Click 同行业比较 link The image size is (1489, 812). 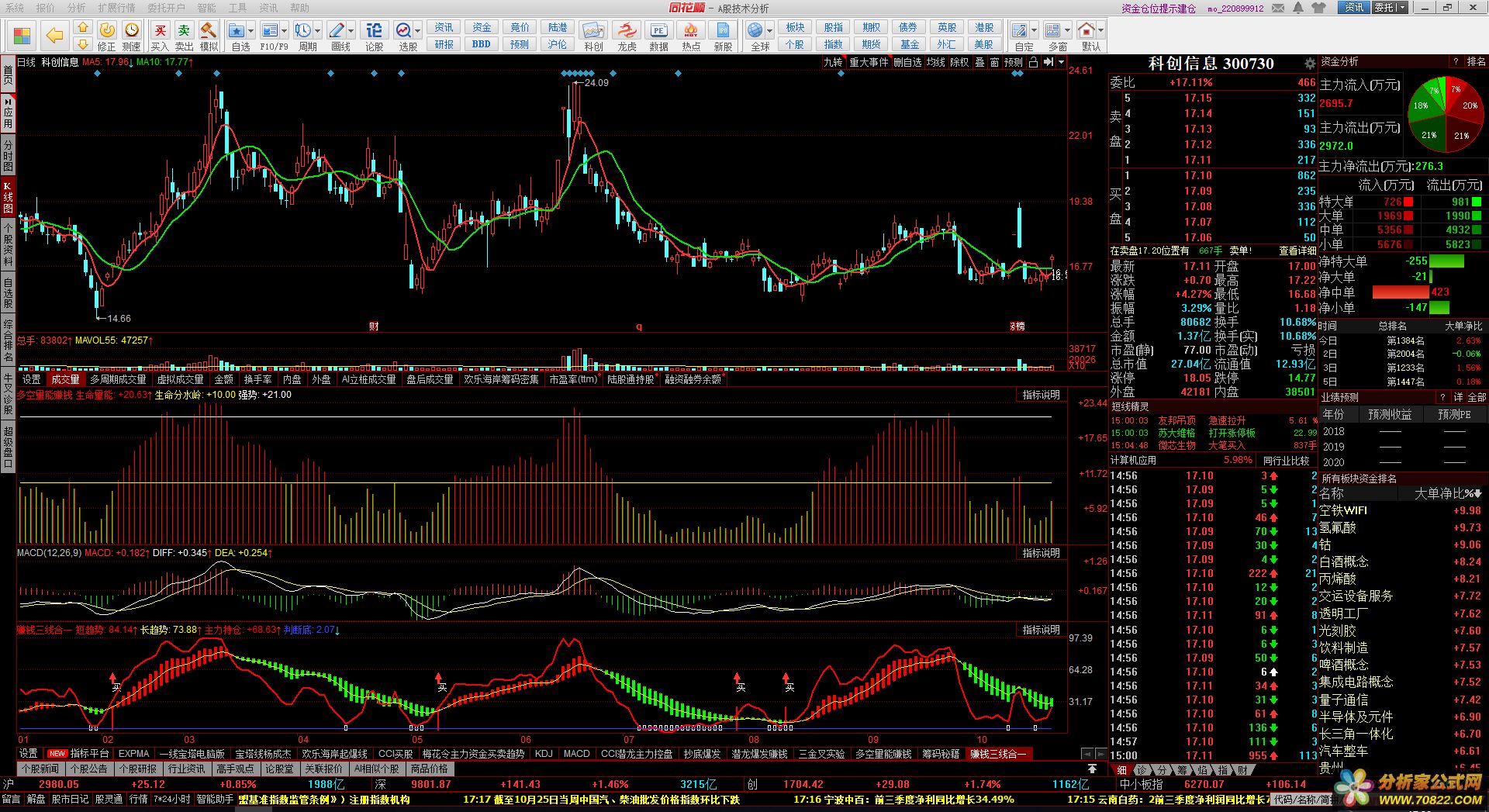[x=1286, y=461]
